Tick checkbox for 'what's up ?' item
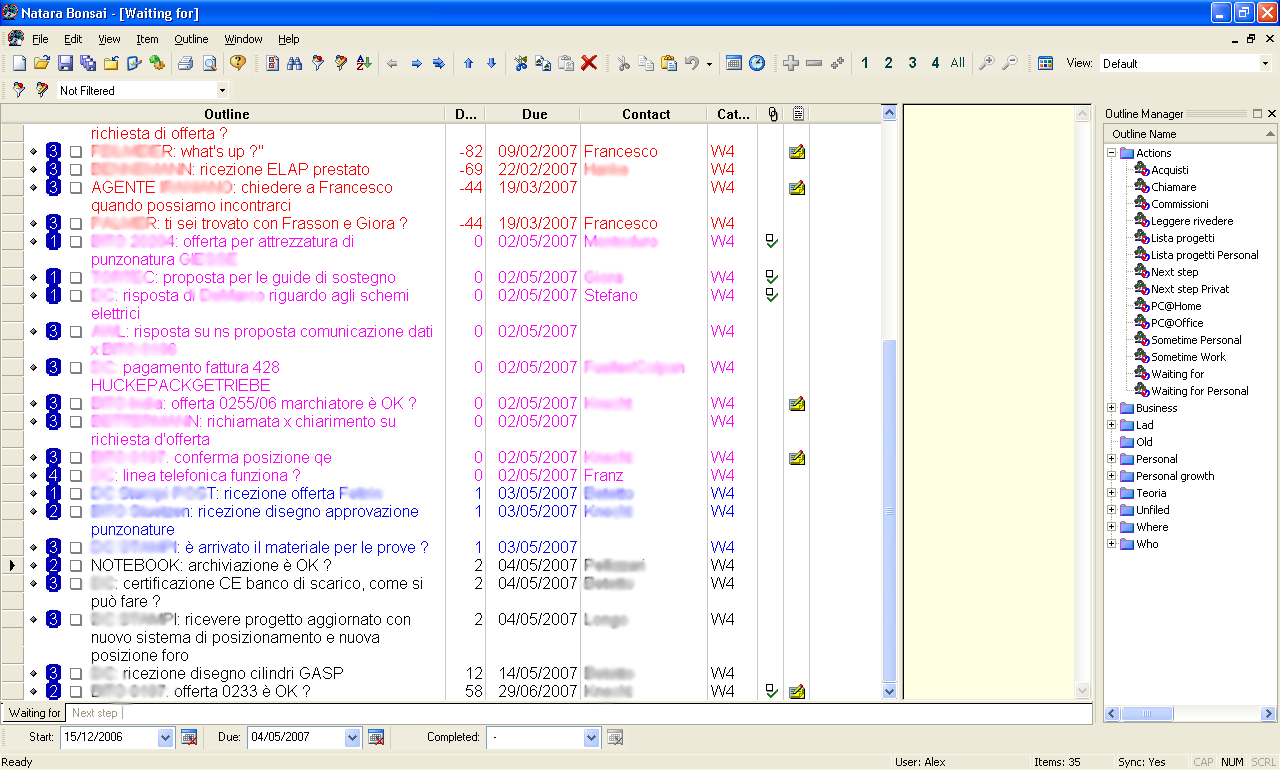Viewport: 1280px width, 770px height. click(76, 152)
